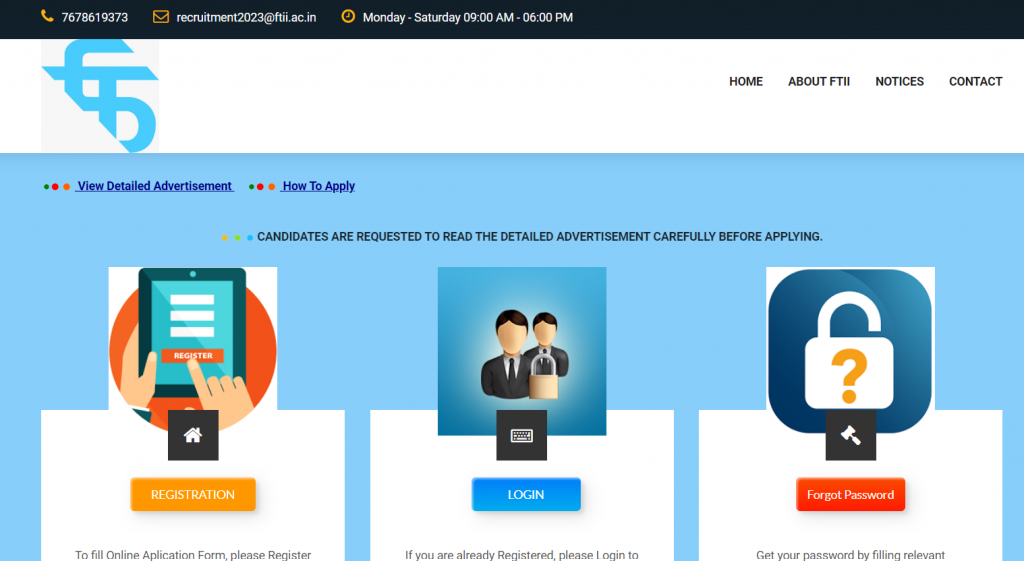The image size is (1024, 561).
Task: Click the two users with padlock image
Action: [521, 340]
